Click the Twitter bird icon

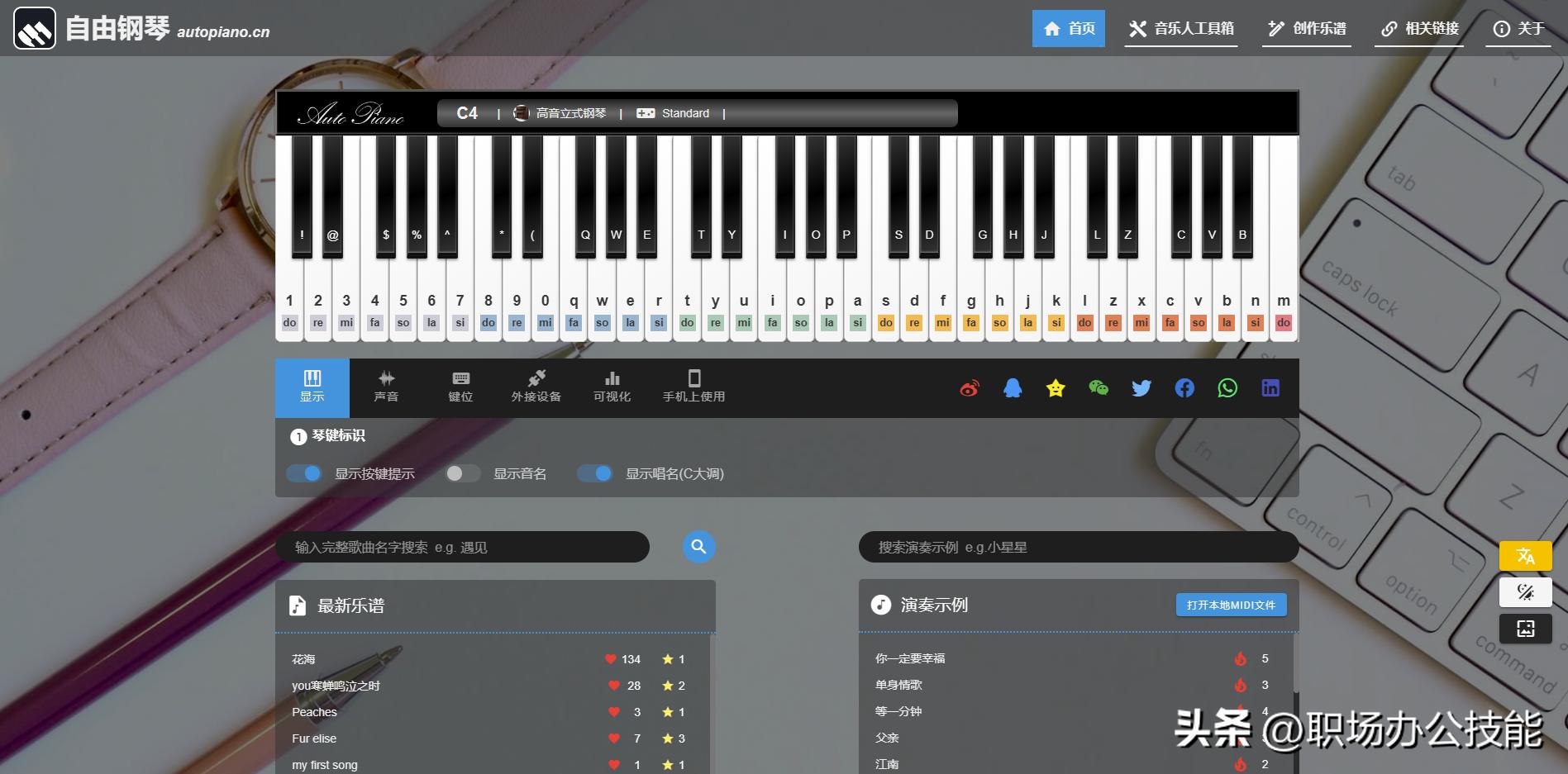[x=1141, y=388]
